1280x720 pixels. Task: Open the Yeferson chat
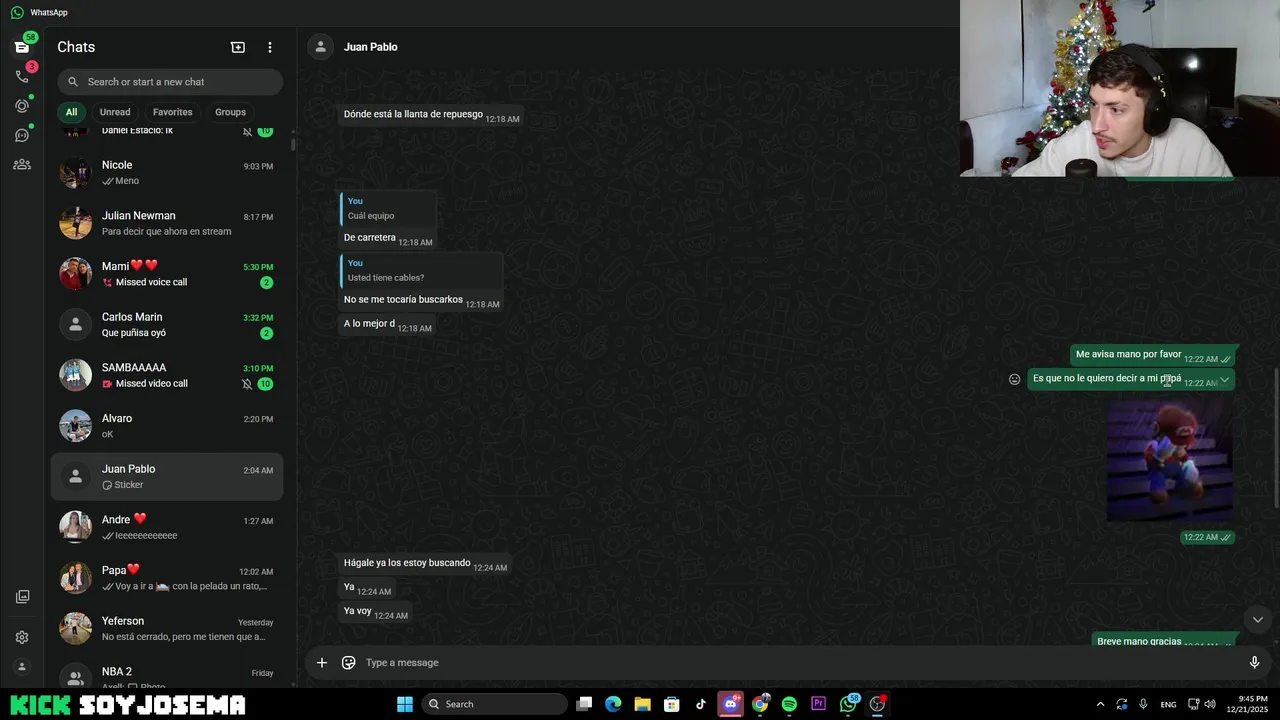click(167, 628)
